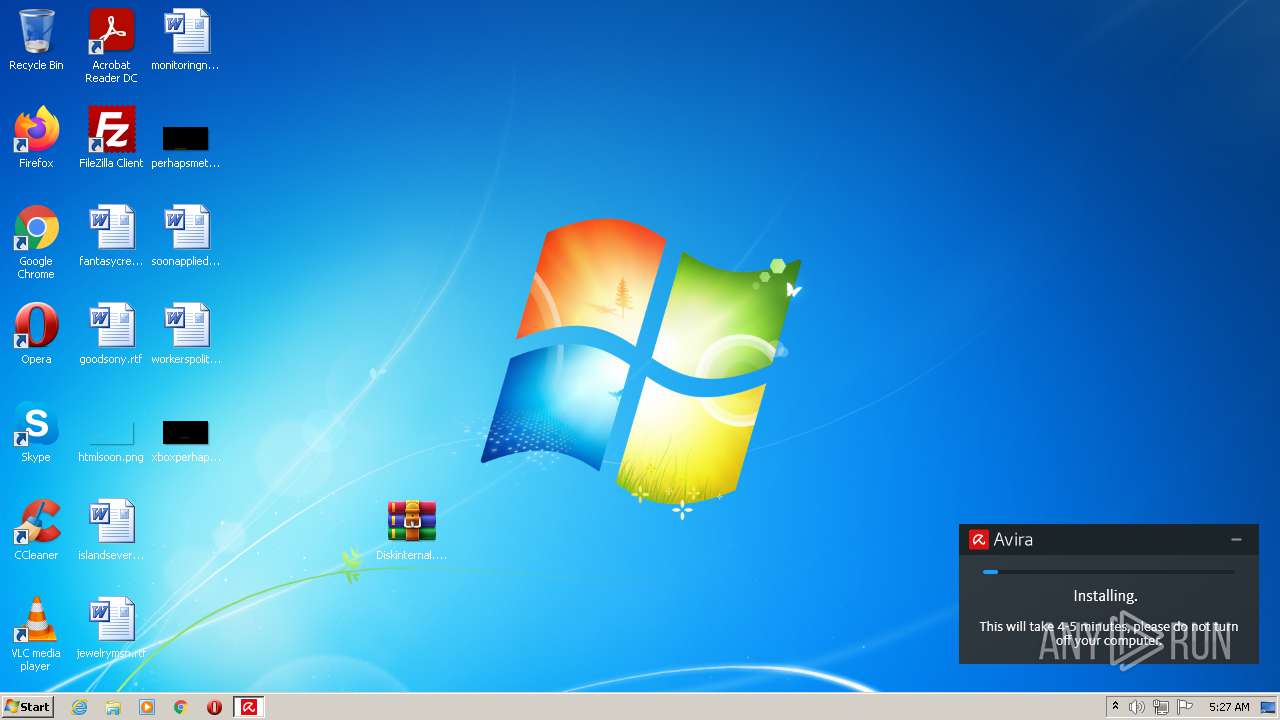Image resolution: width=1280 pixels, height=720 pixels.
Task: Open Action Center flag icon
Action: coord(1185,707)
